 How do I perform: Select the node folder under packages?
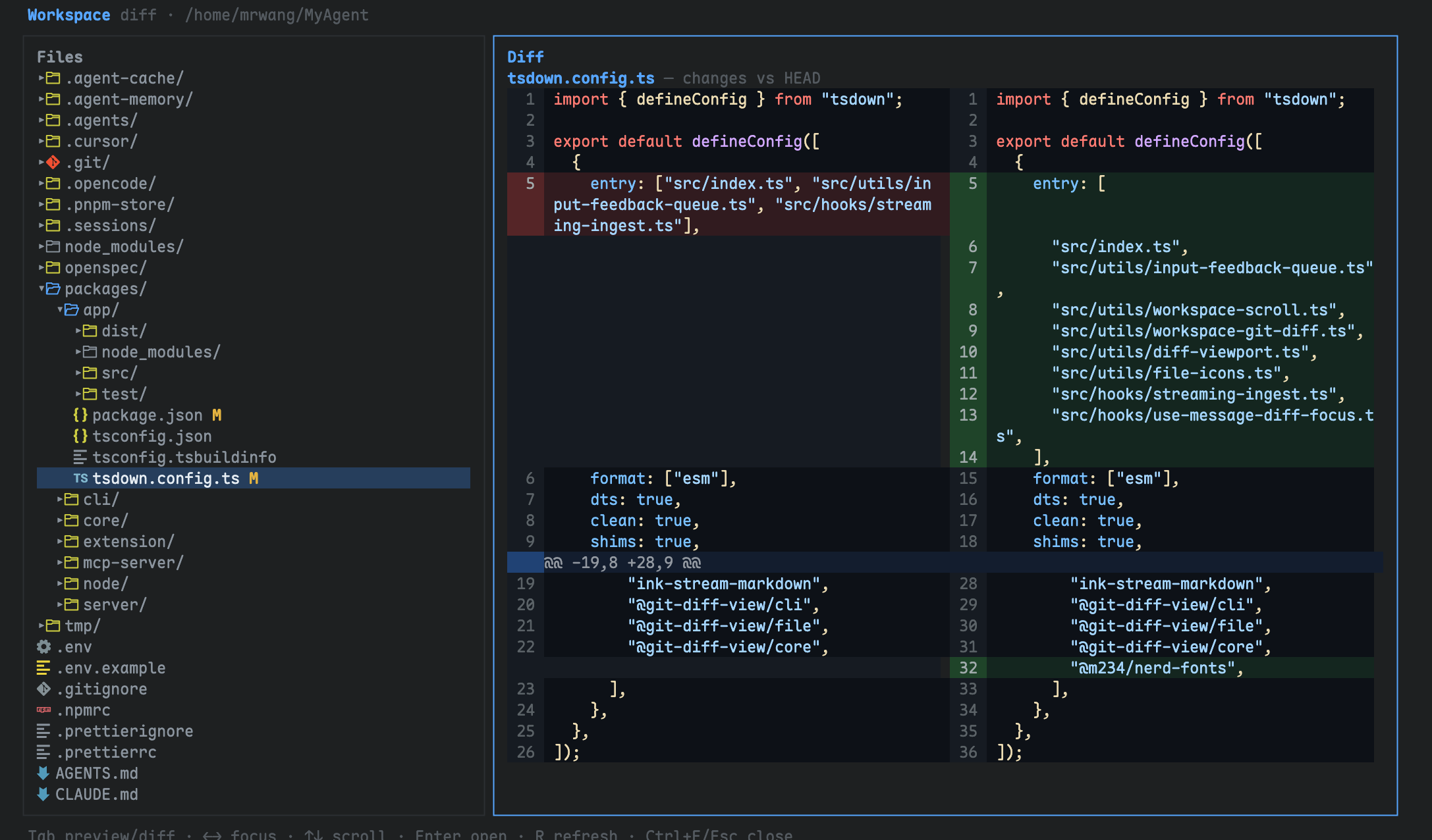(105, 583)
